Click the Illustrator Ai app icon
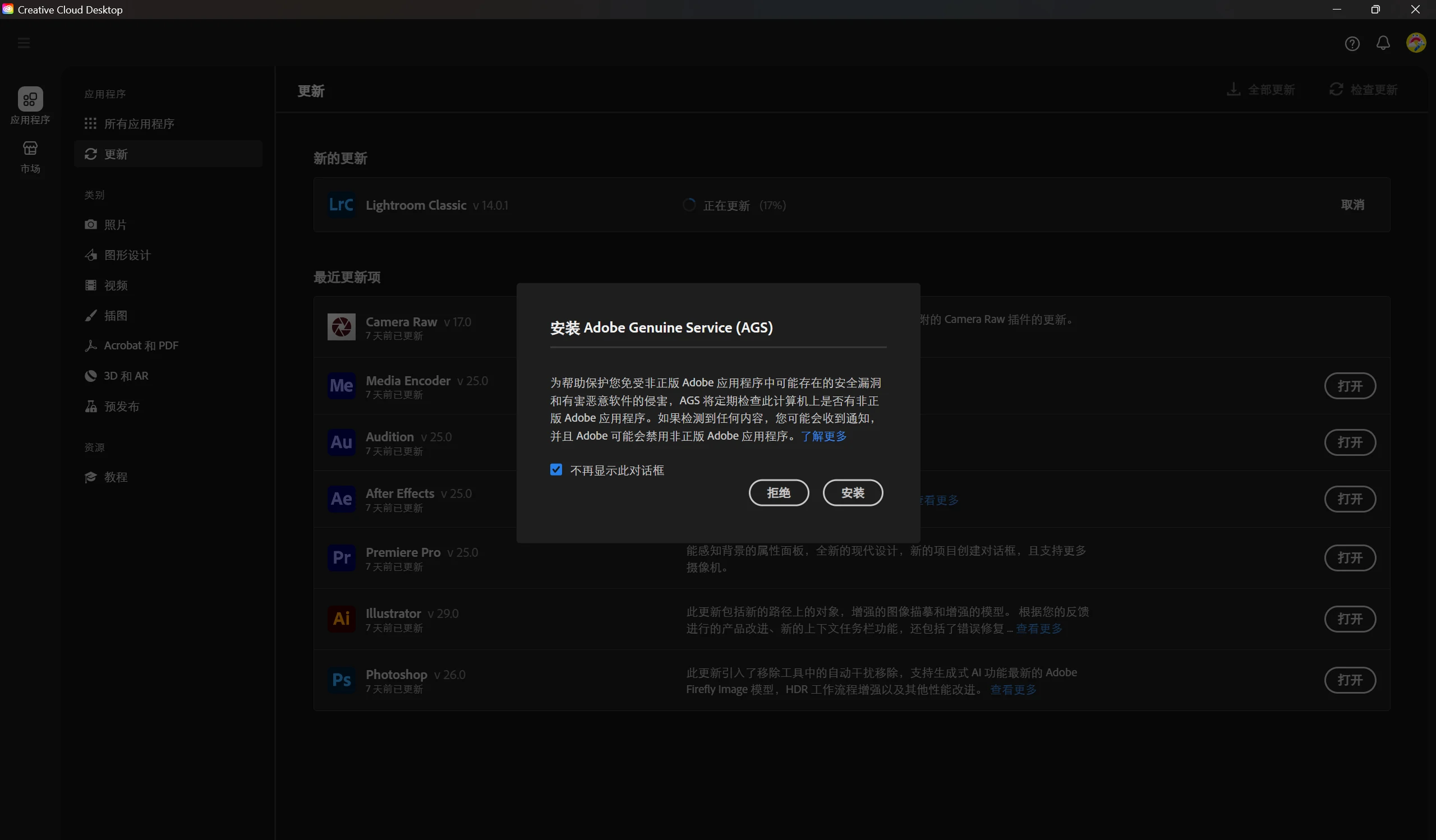The image size is (1436, 840). point(342,618)
